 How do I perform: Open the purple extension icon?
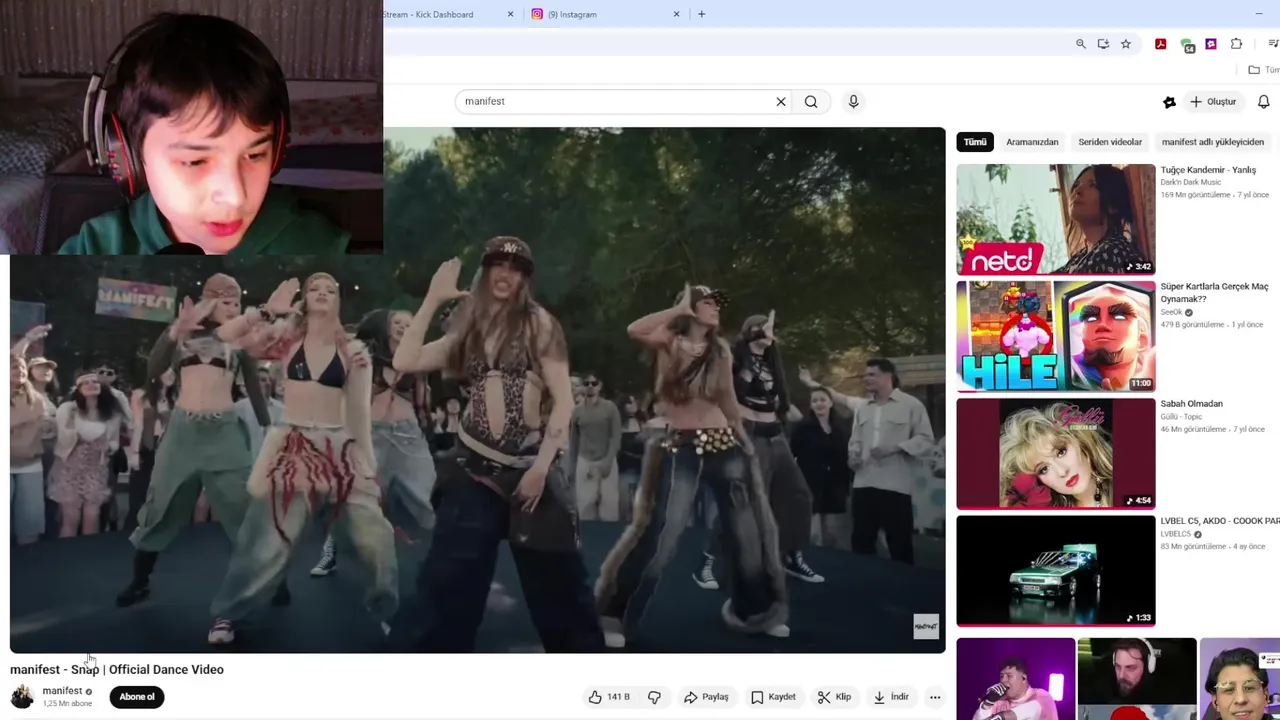click(x=1211, y=44)
